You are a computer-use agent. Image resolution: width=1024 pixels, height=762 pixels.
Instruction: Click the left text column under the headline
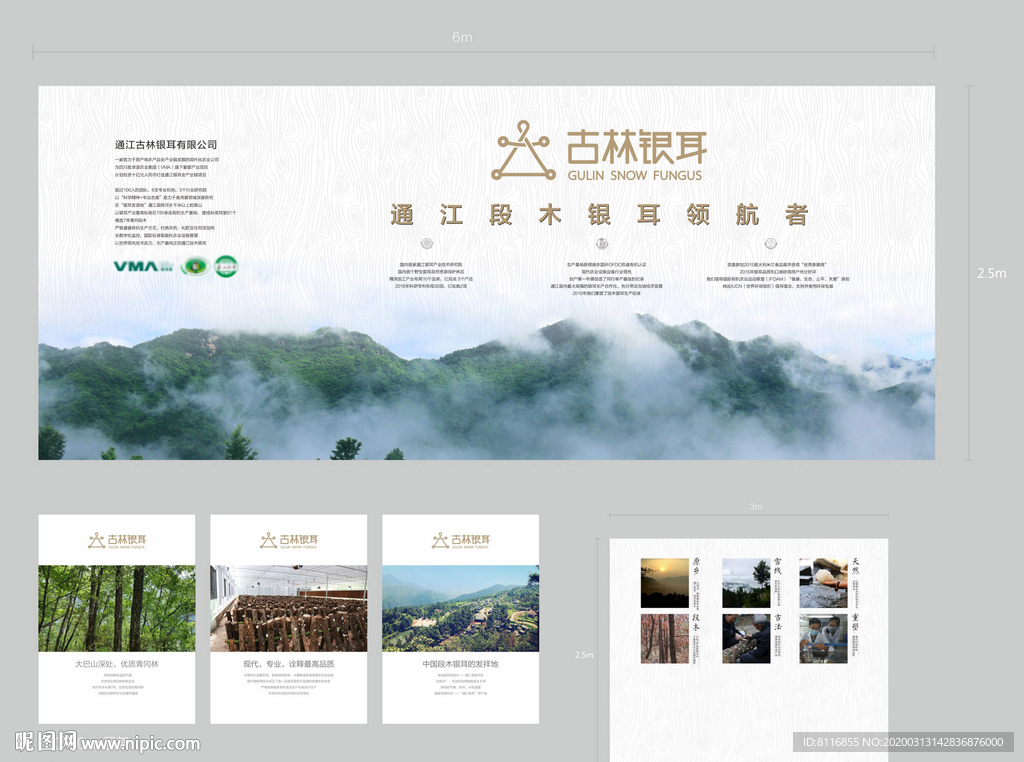431,276
